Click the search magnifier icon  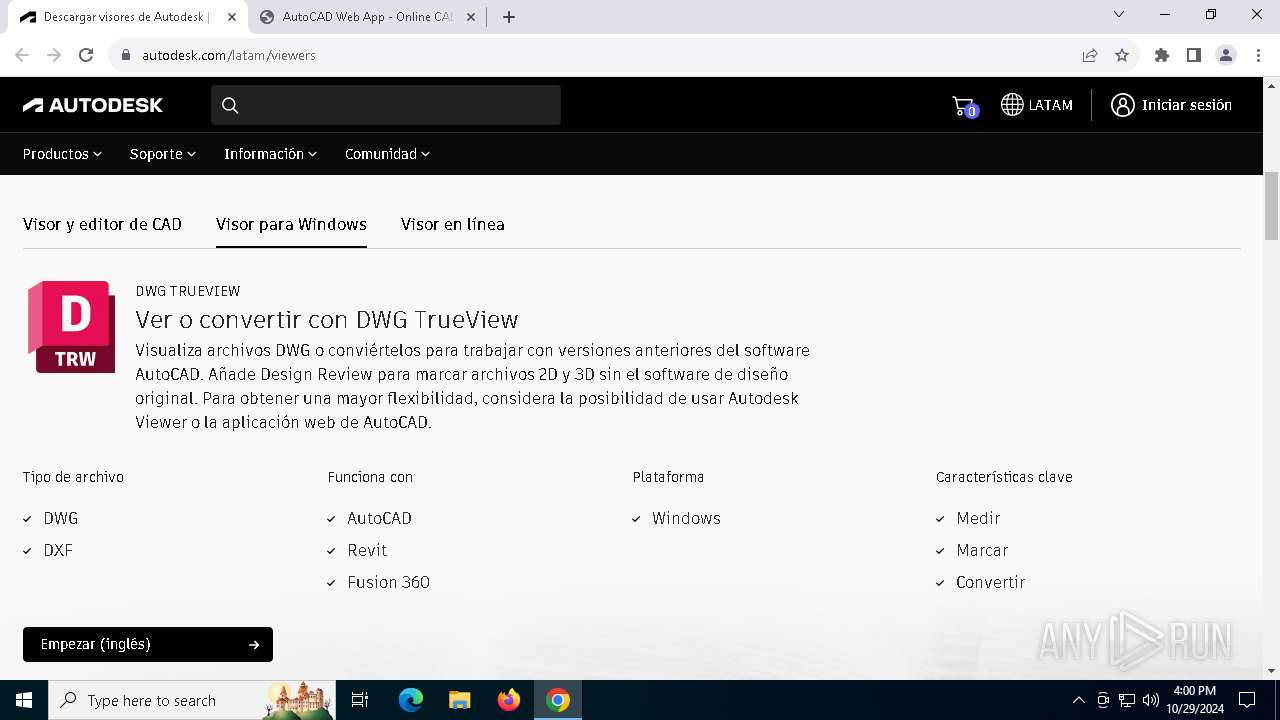[x=230, y=105]
